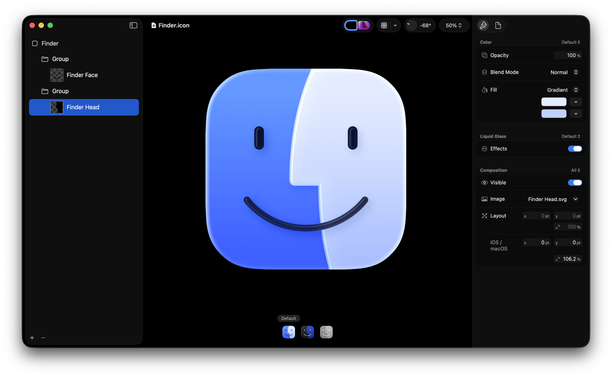Select the mono gray icon preview thumbnail

coord(326,332)
